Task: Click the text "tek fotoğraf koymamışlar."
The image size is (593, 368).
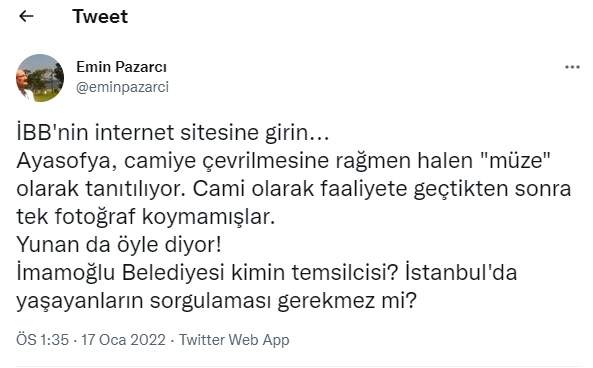Action: [146, 217]
